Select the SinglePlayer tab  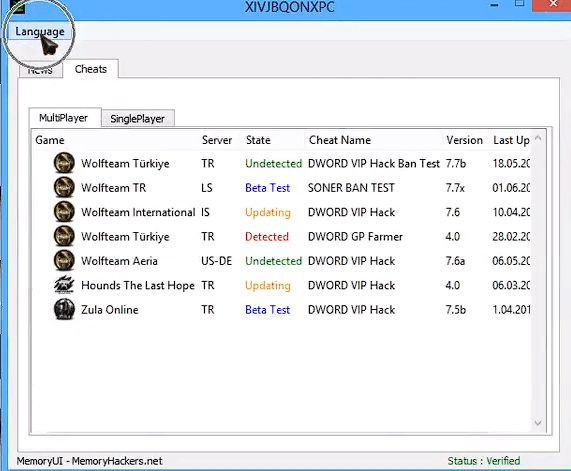click(x=137, y=118)
